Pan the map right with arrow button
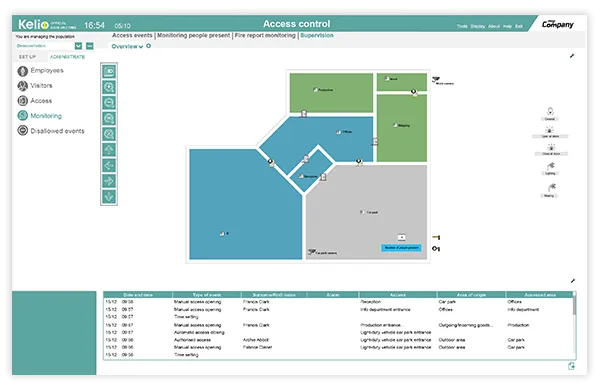600x390 pixels. (x=109, y=181)
